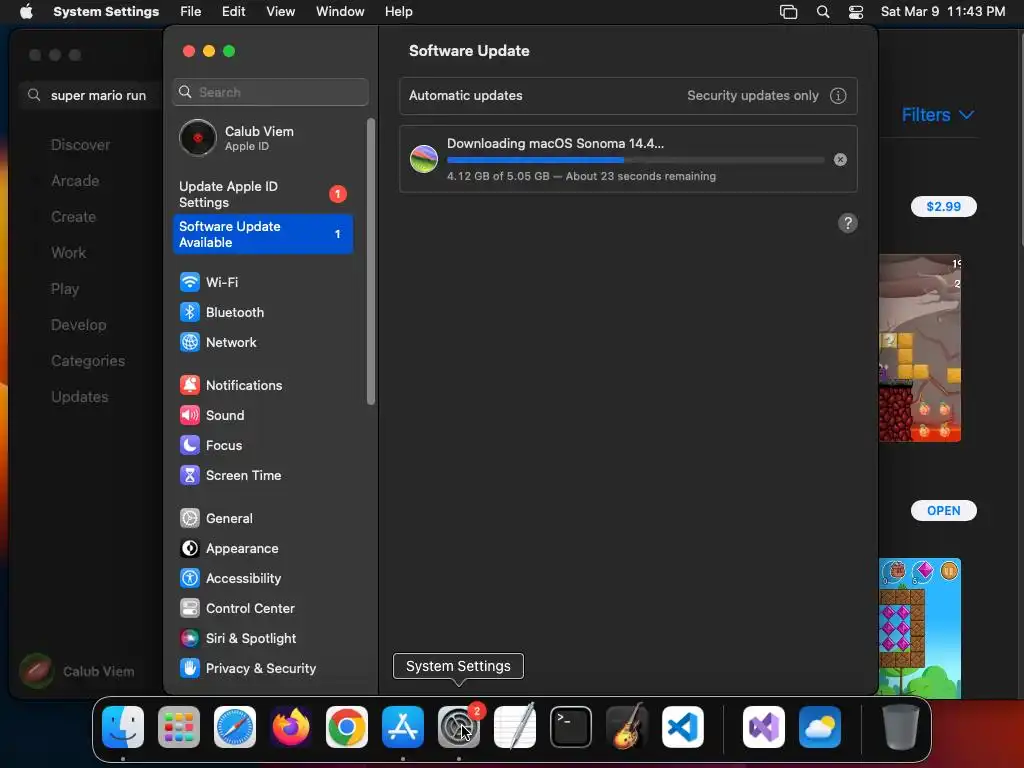The width and height of the screenshot is (1024, 768).
Task: Open the Edit menu
Action: coord(233,12)
